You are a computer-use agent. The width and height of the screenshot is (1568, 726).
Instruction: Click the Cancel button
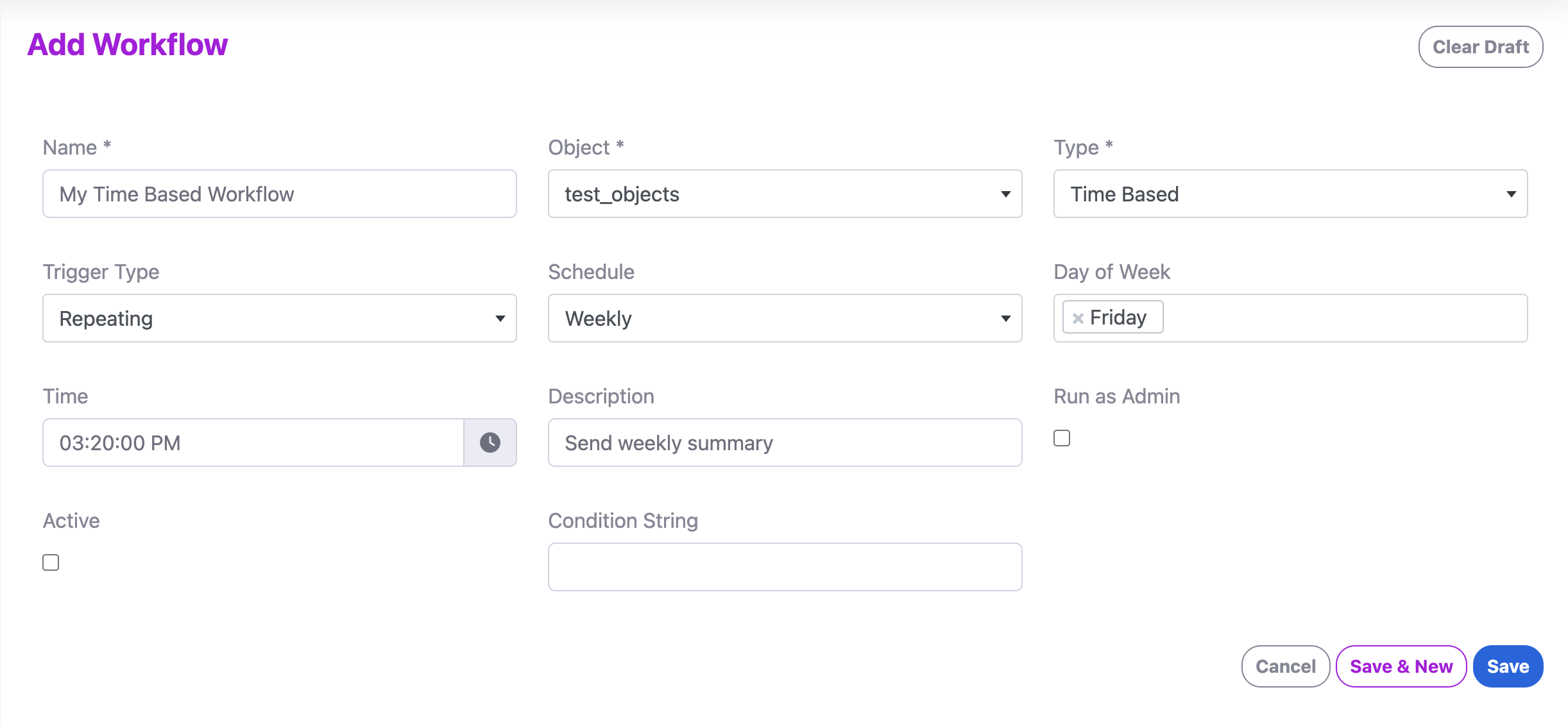pyautogui.click(x=1286, y=666)
